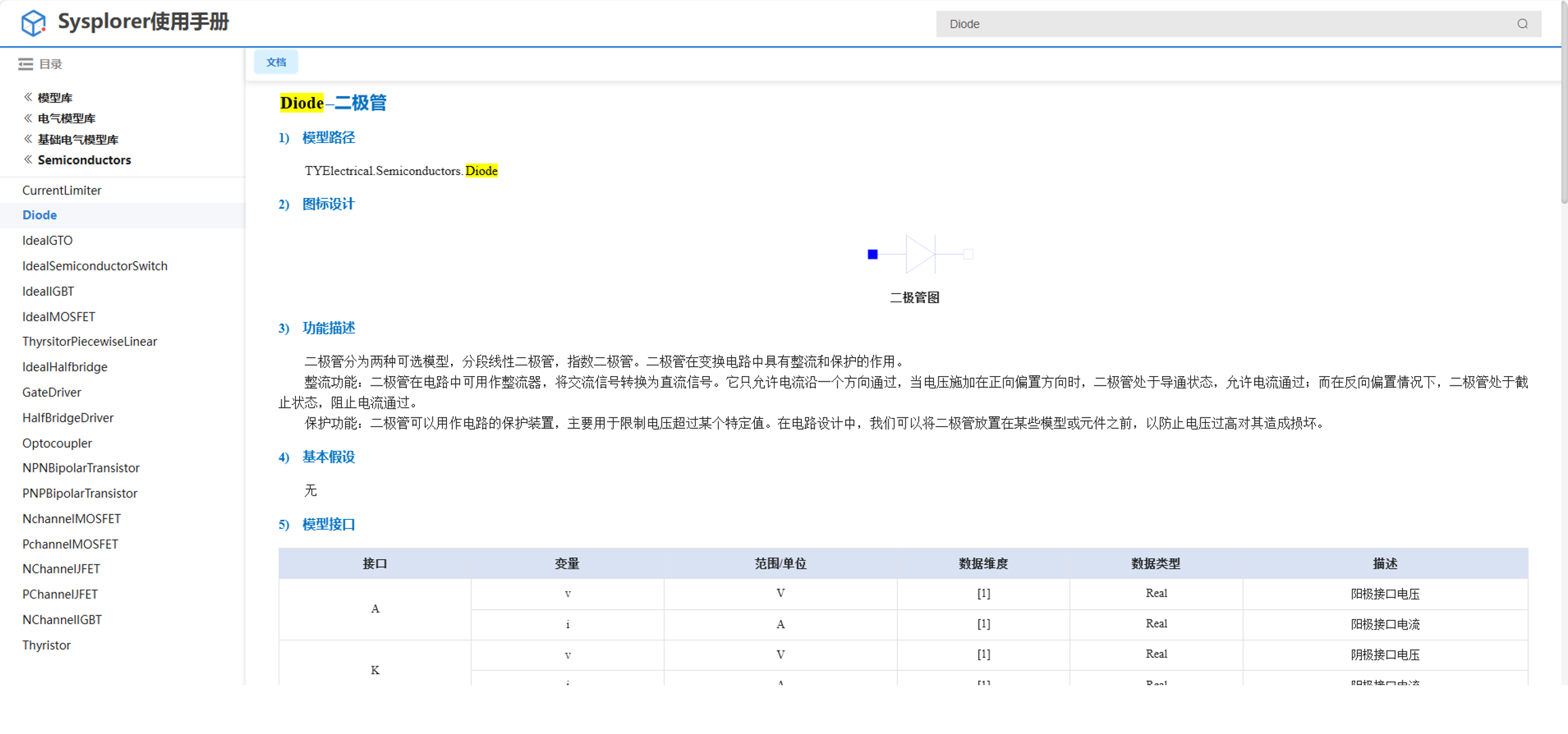Select IdealGTO from the list
Screen dimensions: 1568x734
click(47, 241)
